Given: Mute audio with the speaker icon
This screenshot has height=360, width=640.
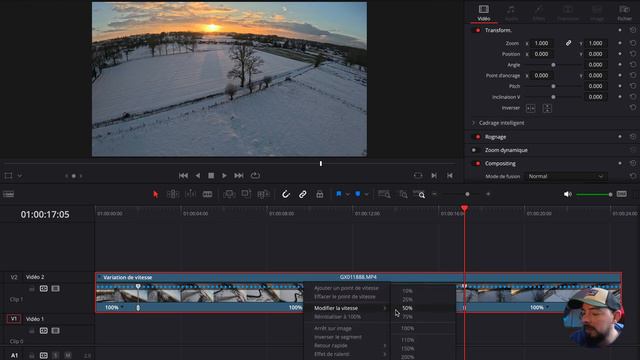Looking at the screenshot, I should [x=567, y=194].
